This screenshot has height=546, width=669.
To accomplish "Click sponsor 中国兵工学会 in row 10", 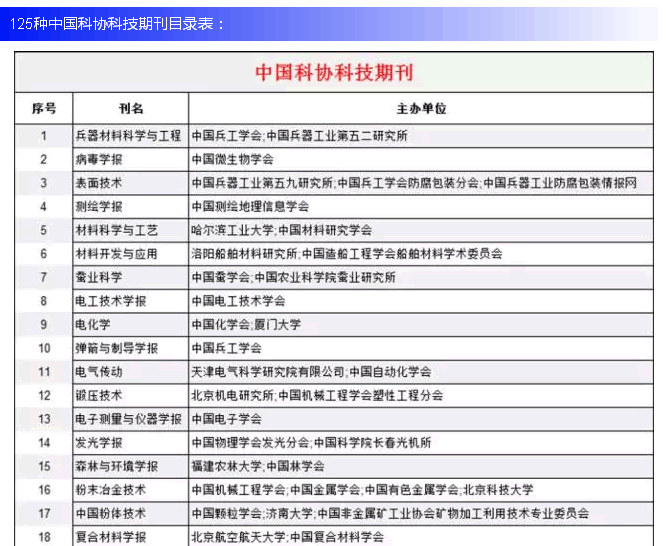I will coord(227,349).
